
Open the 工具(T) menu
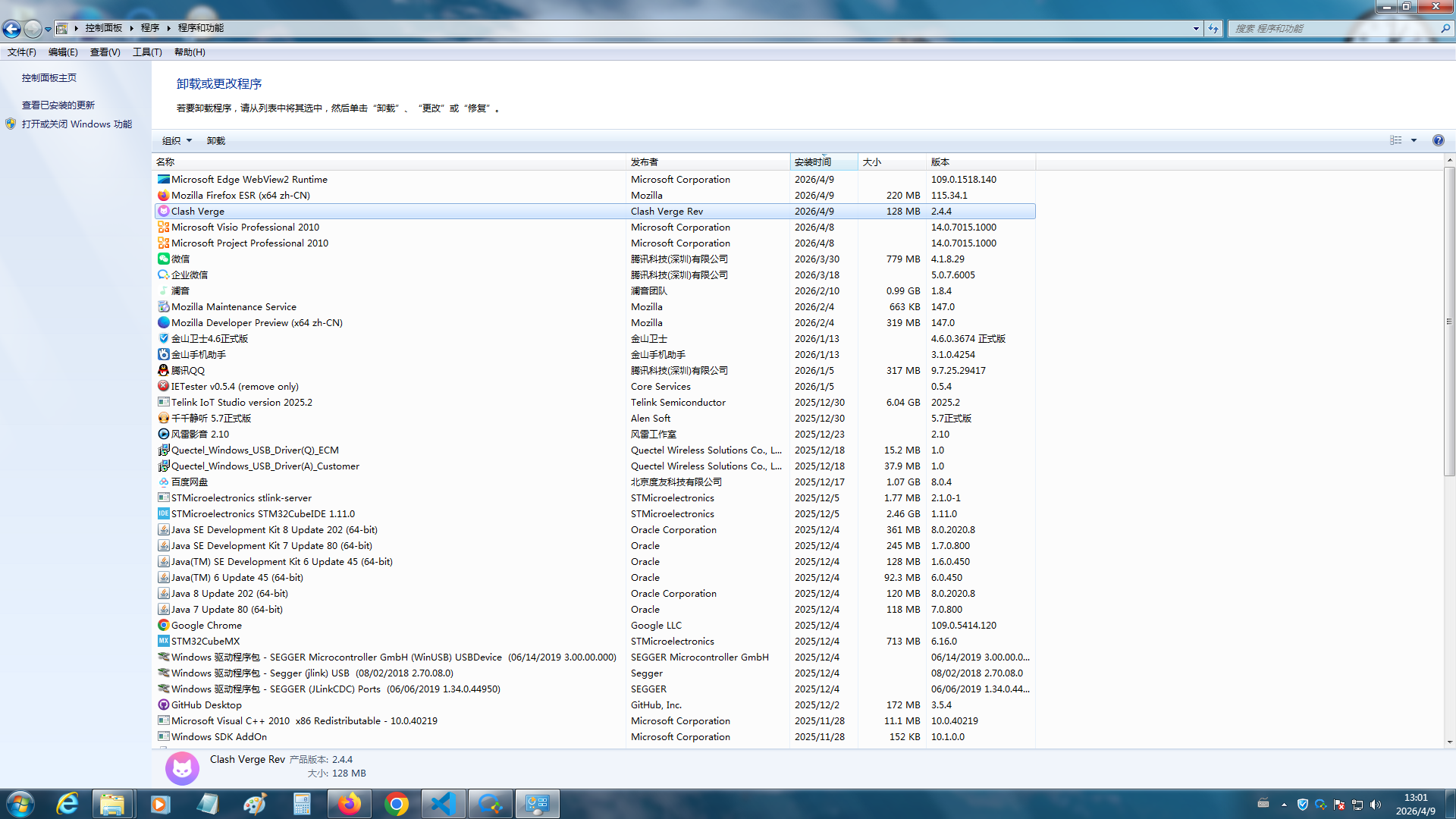pos(147,52)
